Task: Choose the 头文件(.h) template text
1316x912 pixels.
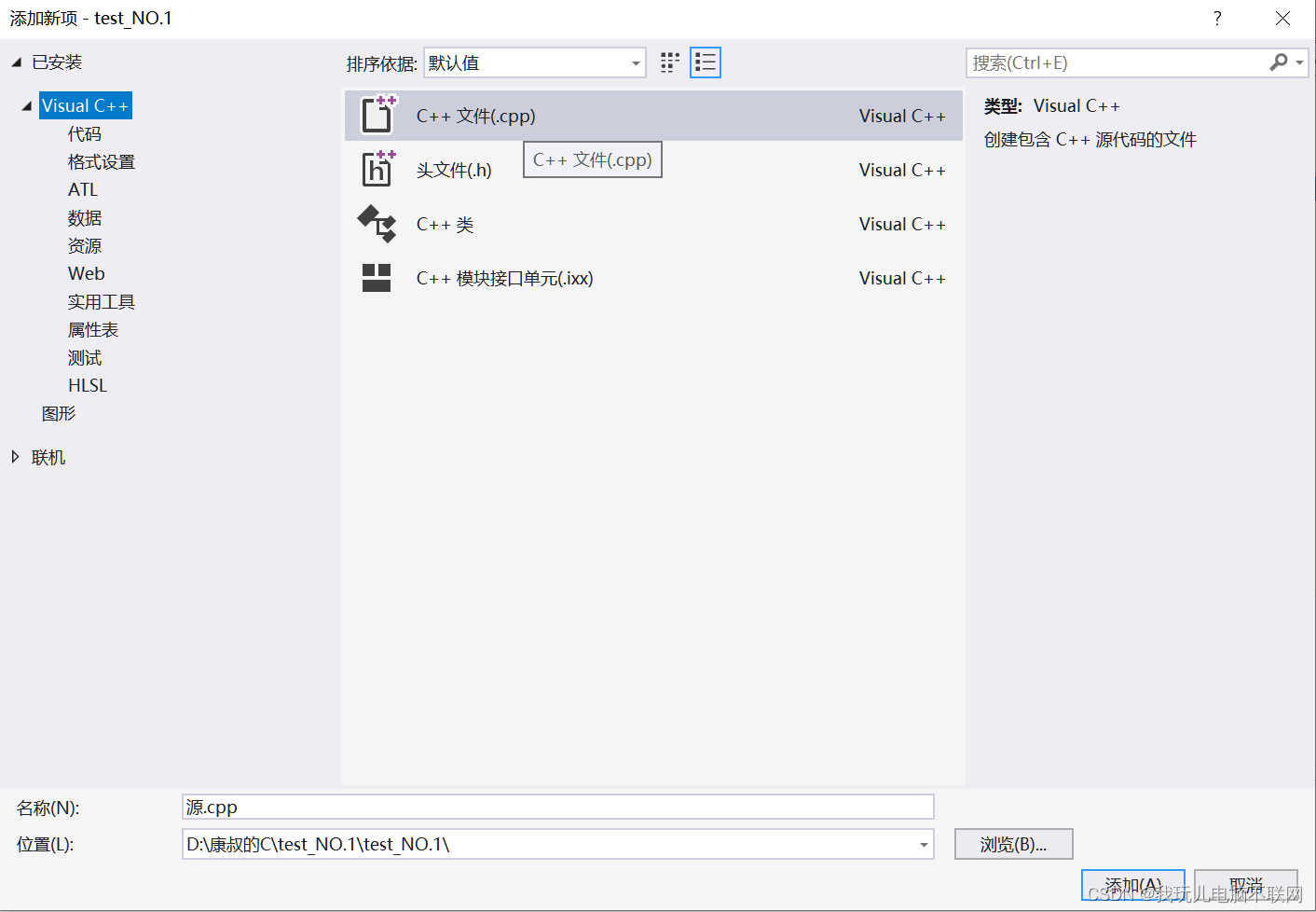Action: (x=454, y=170)
